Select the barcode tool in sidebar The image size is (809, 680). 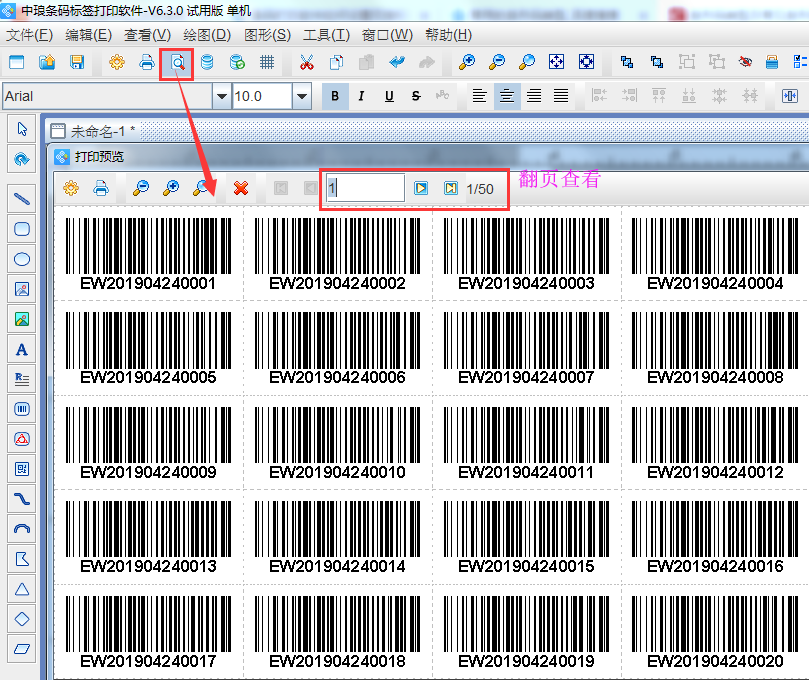tap(22, 409)
